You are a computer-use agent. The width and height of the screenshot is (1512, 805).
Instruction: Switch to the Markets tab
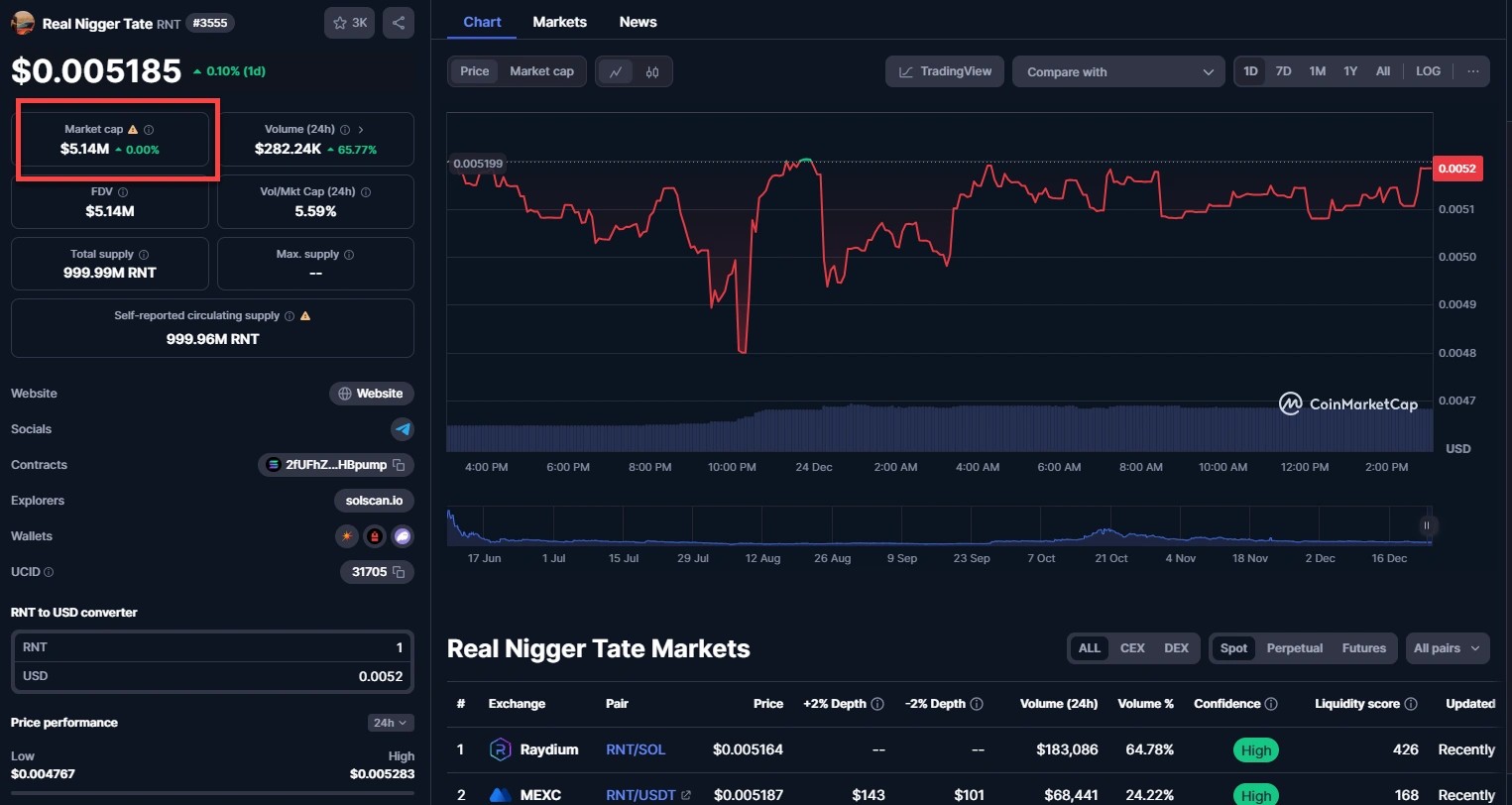(559, 21)
